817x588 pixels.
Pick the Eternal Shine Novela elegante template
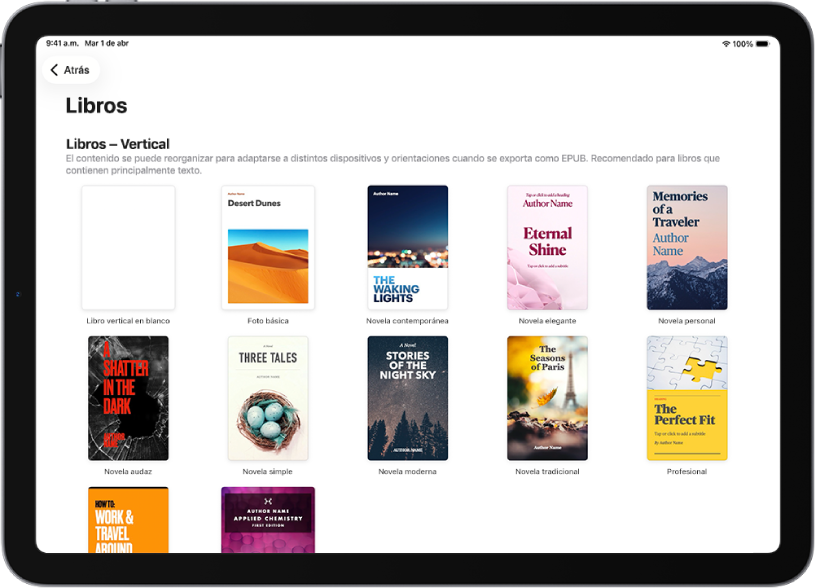[547, 248]
